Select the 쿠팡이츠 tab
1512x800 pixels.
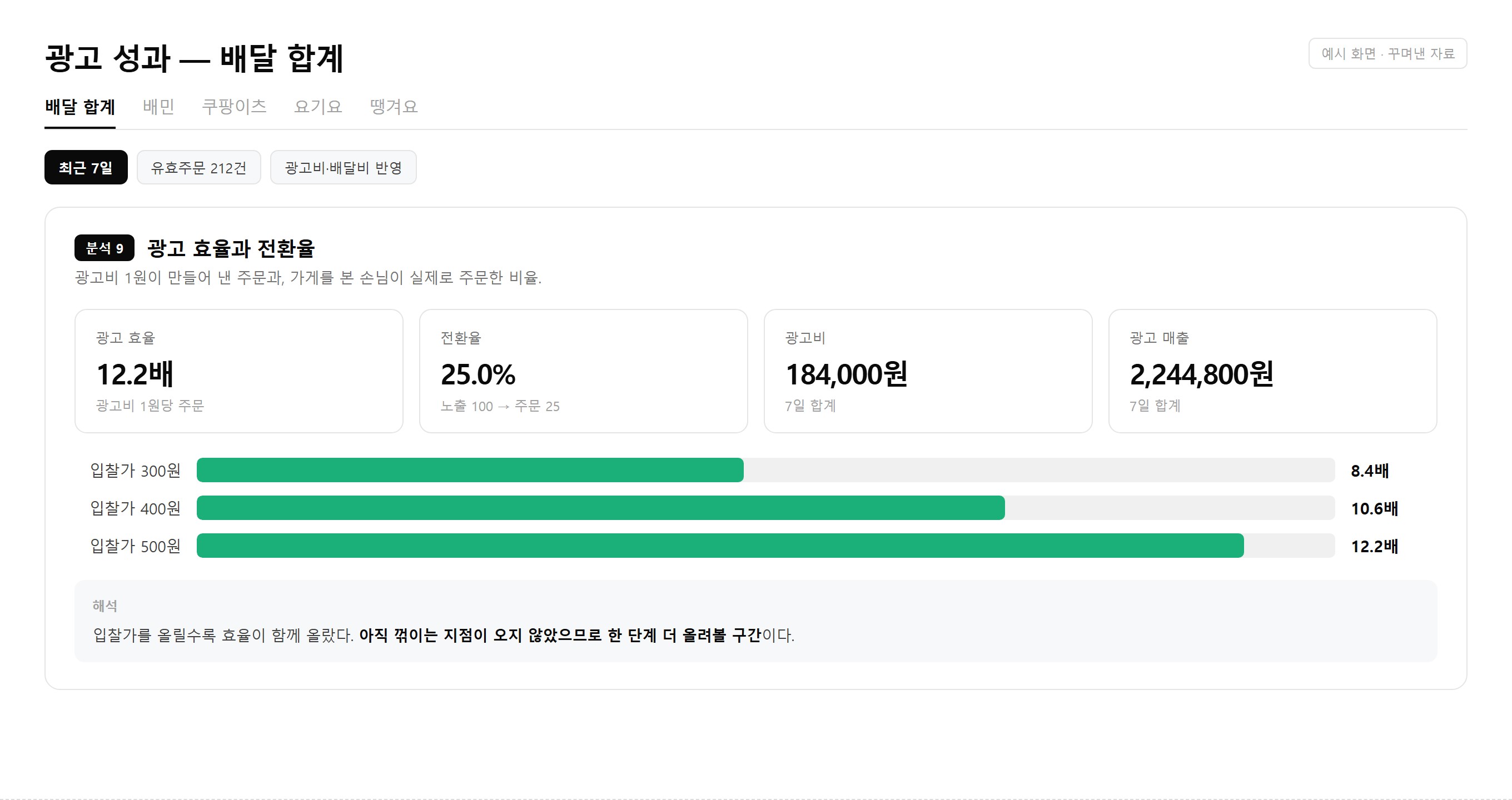[x=234, y=107]
